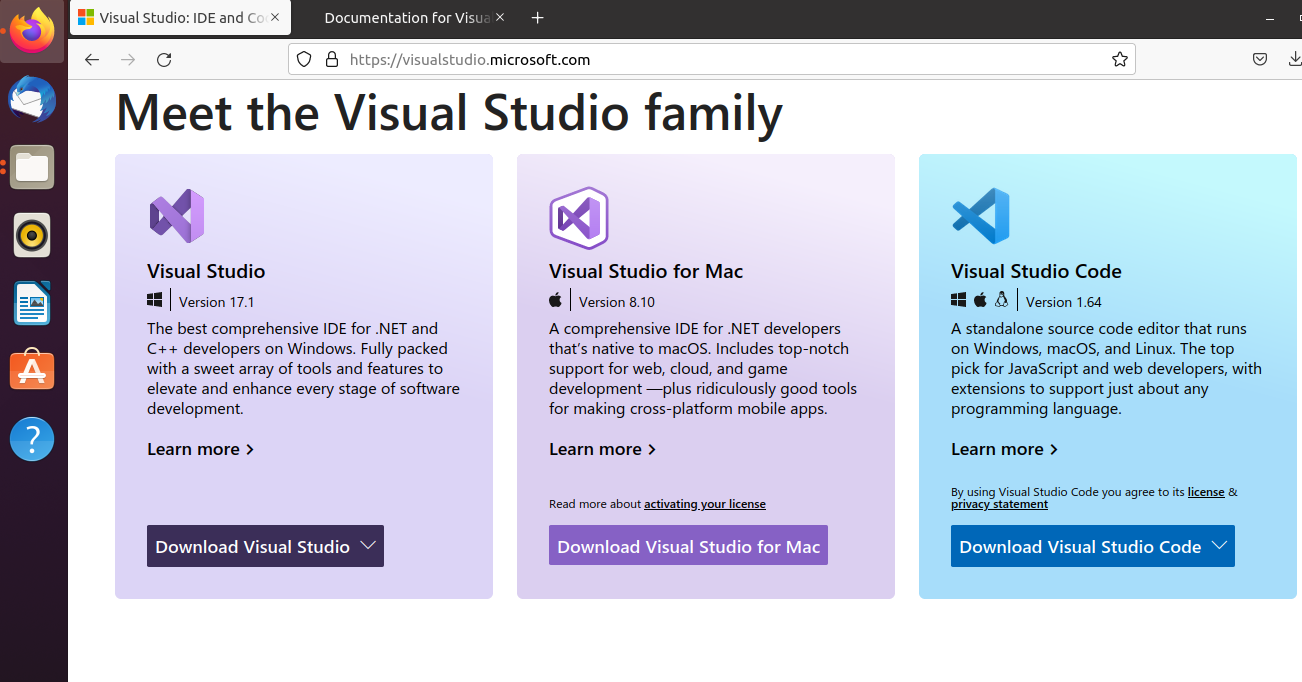Switch to Documentation for Visual Studio tab
Viewport: 1302px width, 682px height.
click(x=405, y=18)
